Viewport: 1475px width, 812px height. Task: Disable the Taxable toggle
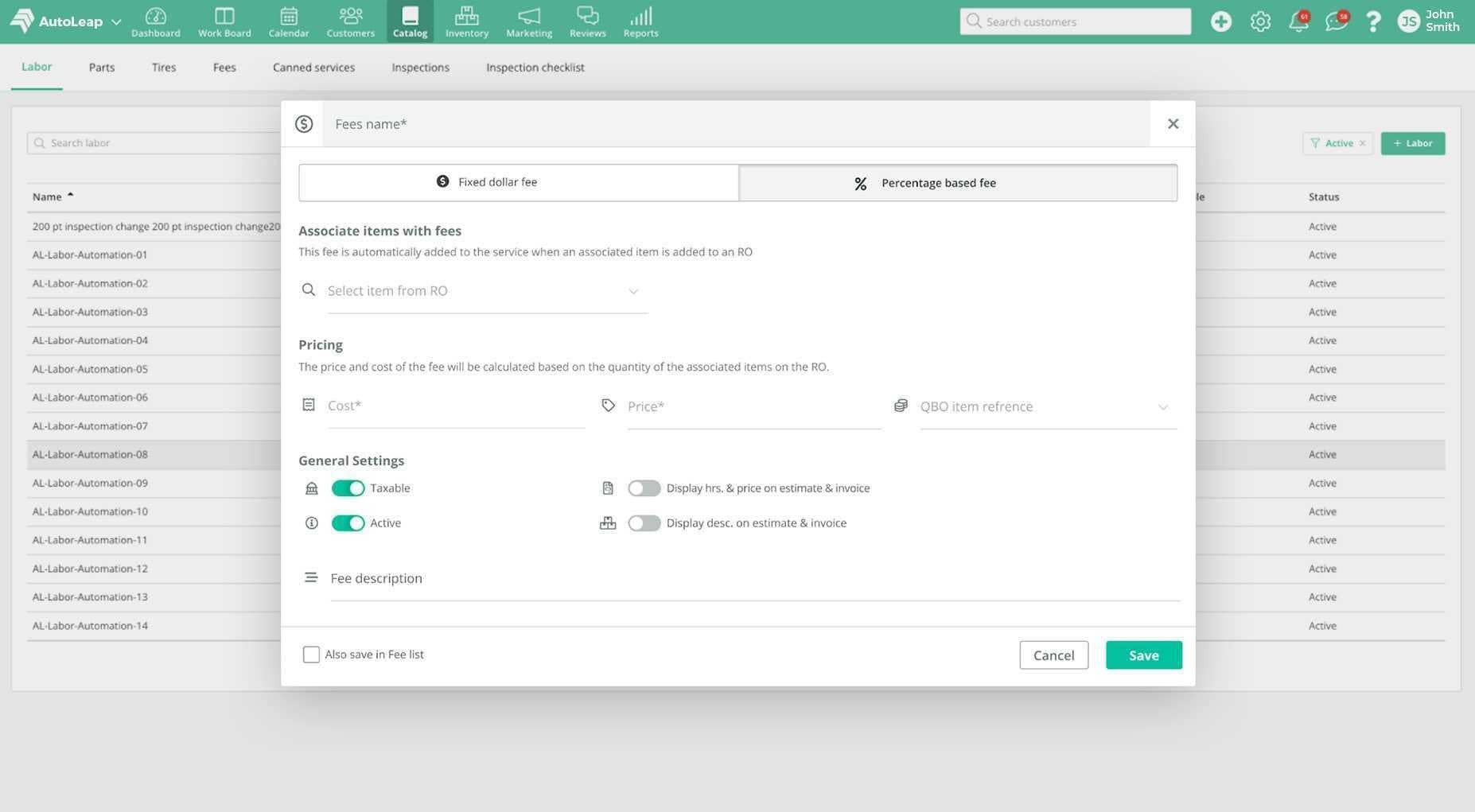pyautogui.click(x=348, y=486)
